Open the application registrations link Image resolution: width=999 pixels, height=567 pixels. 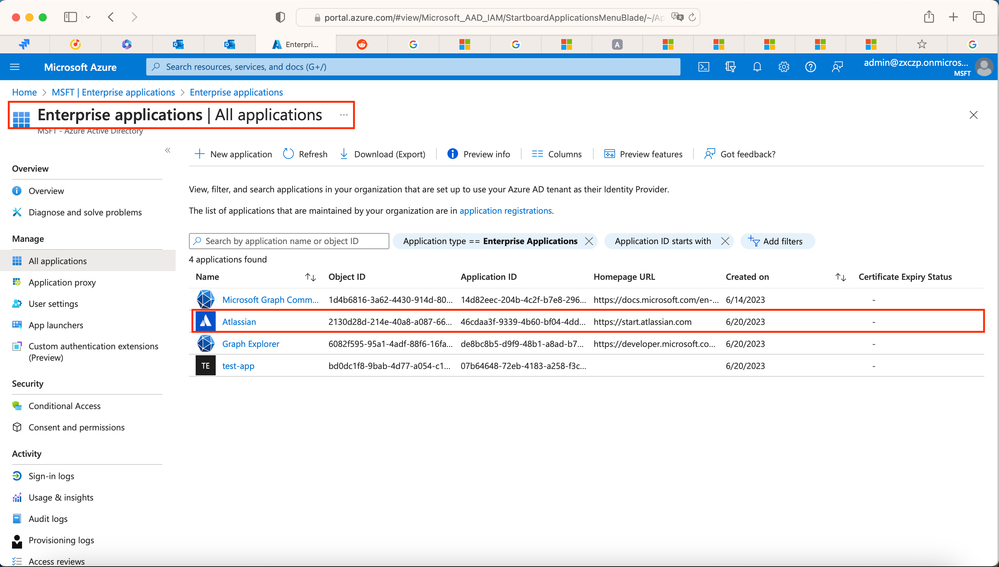coord(505,211)
